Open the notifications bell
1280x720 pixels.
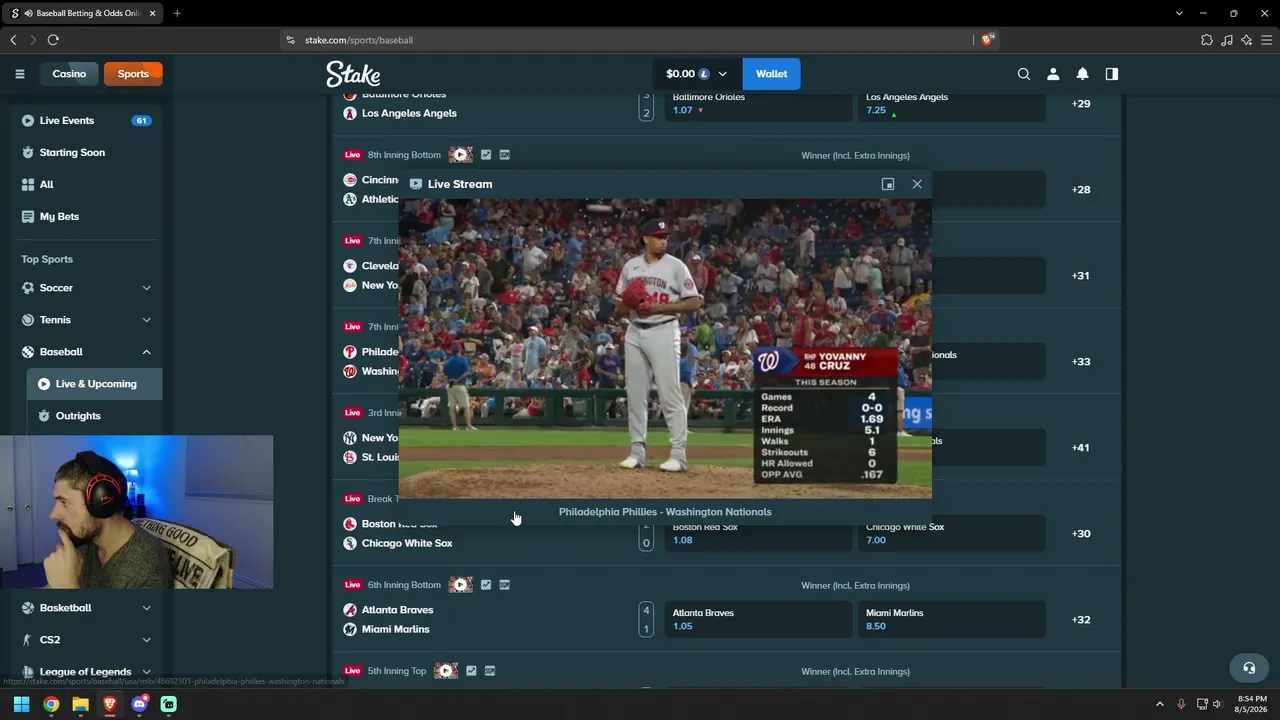point(1082,74)
